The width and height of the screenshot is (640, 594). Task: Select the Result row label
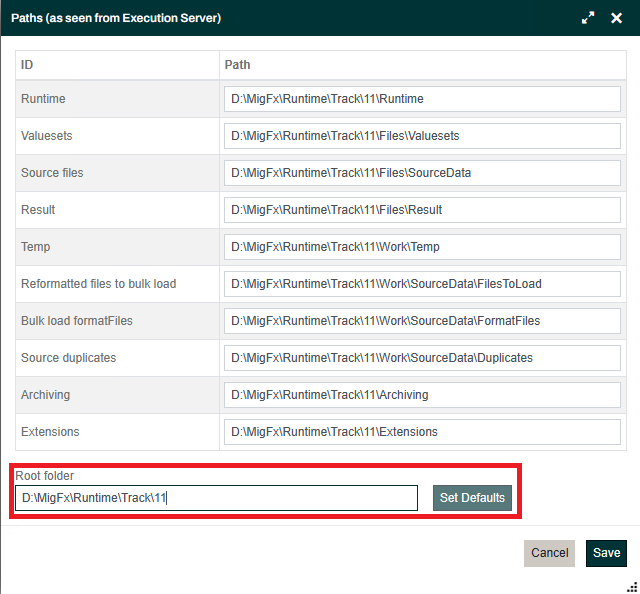pos(38,210)
